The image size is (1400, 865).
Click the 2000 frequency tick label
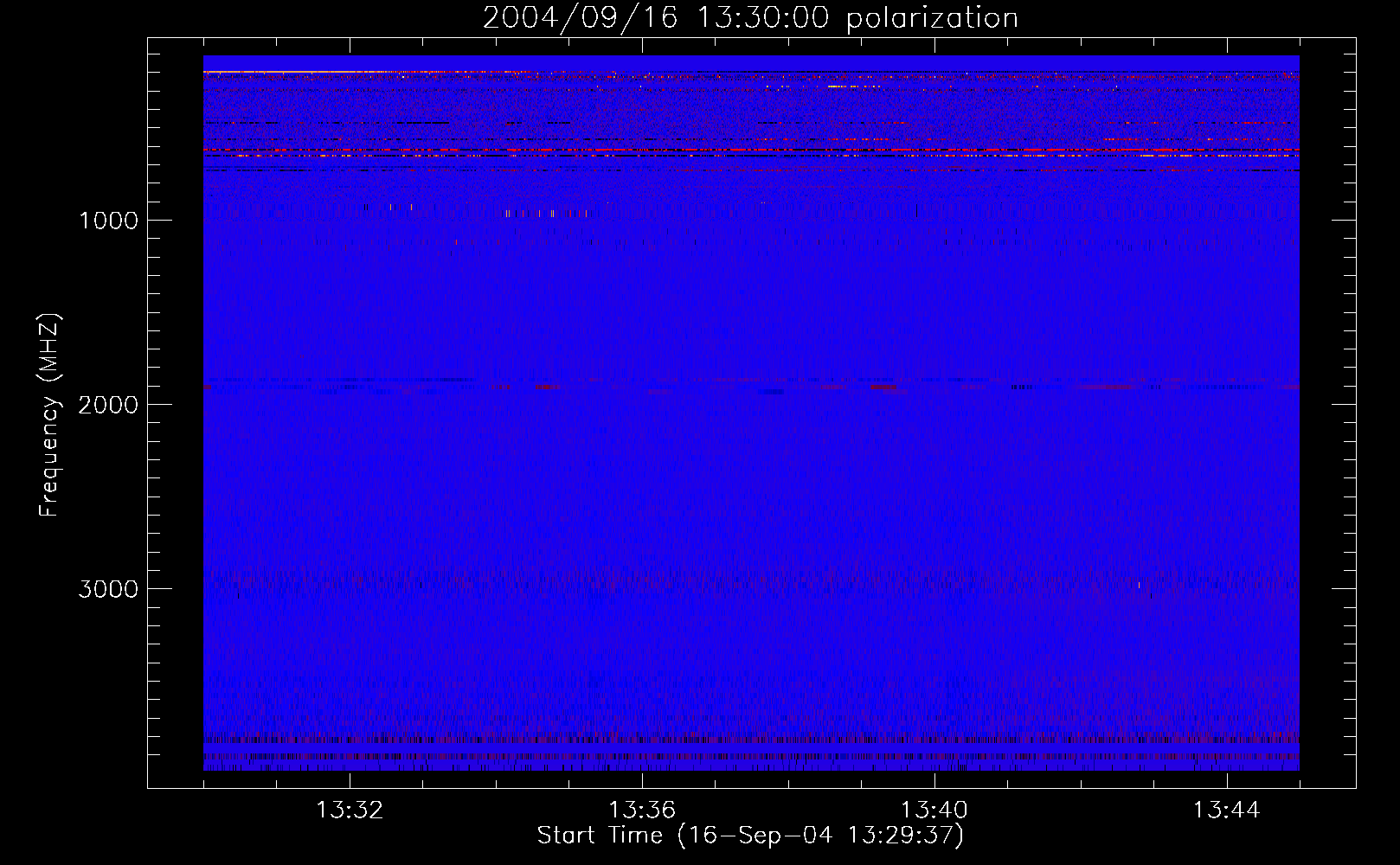pos(108,405)
